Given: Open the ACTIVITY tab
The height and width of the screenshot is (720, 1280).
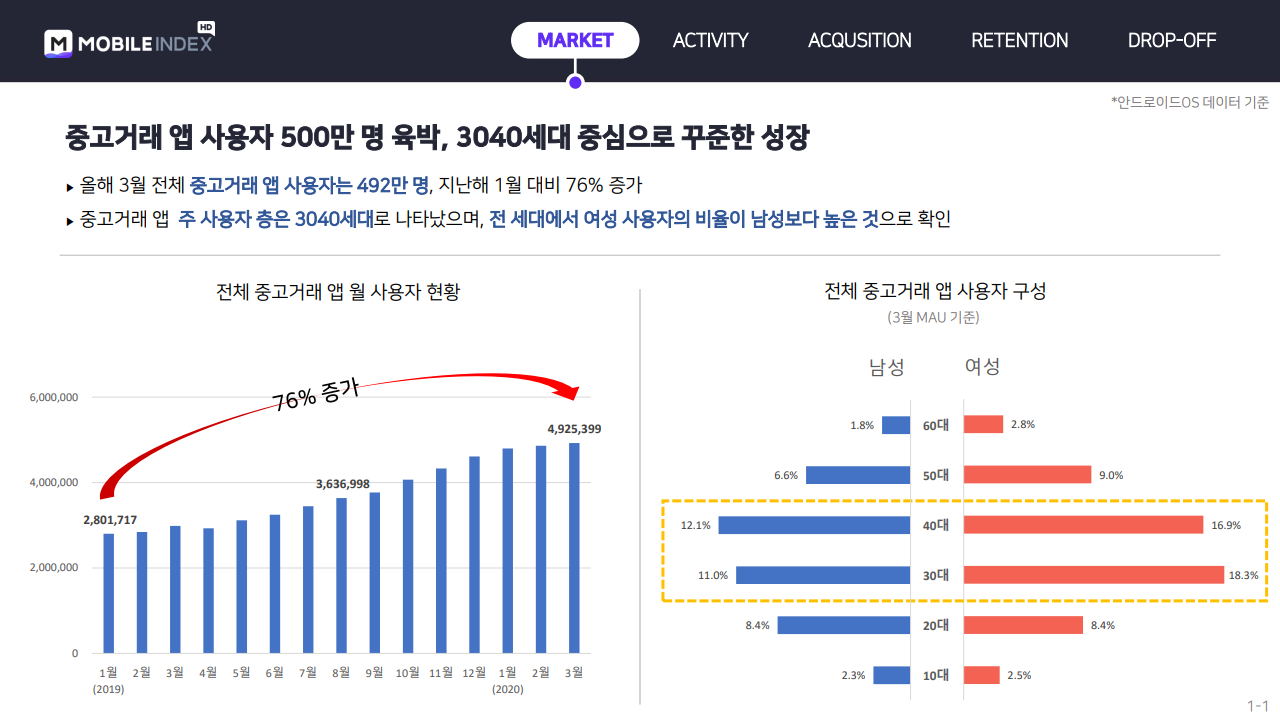Looking at the screenshot, I should coord(710,40).
